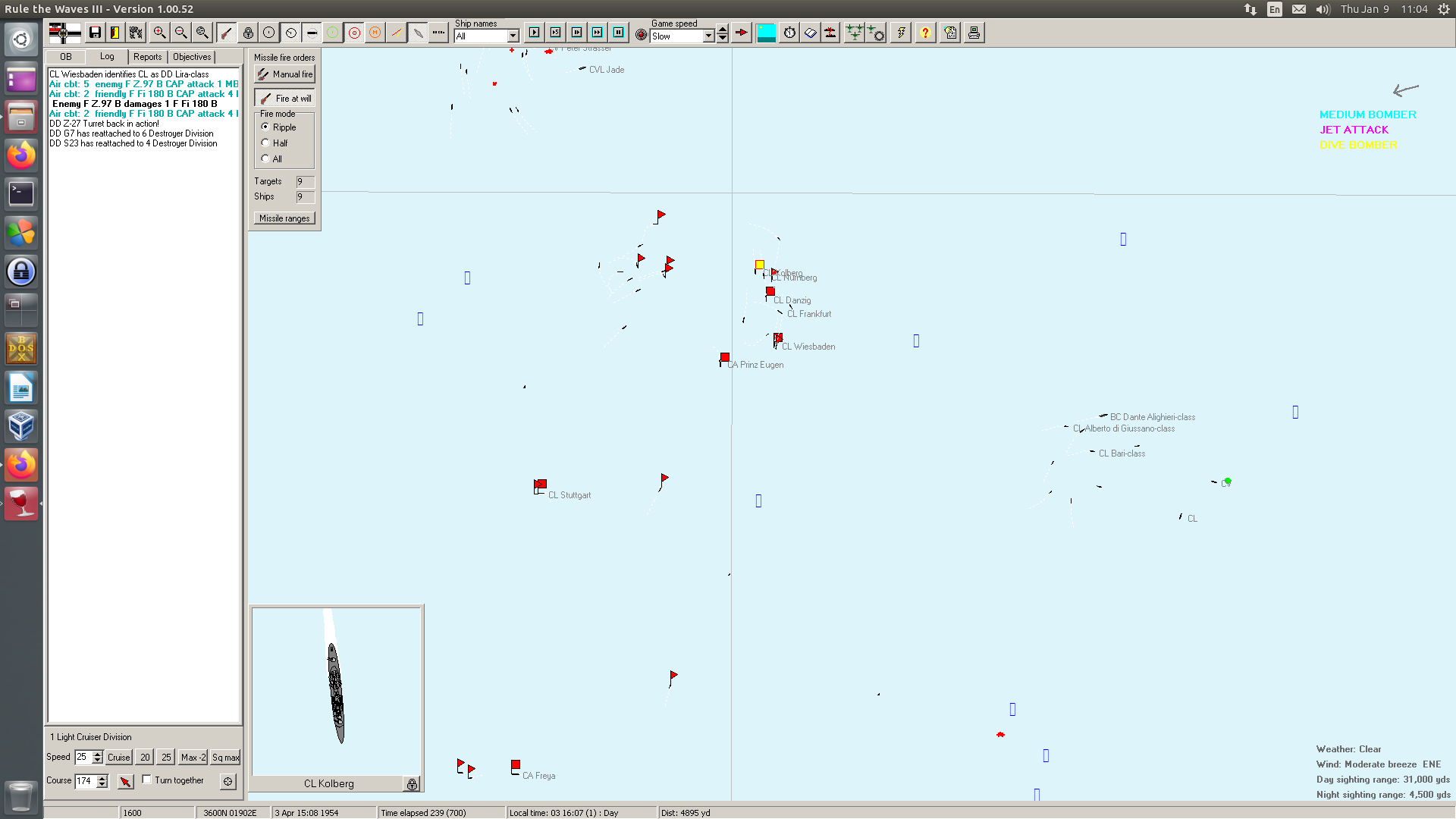This screenshot has height=819, width=1456.
Task: Click the red arrow course icon
Action: pyautogui.click(x=126, y=781)
